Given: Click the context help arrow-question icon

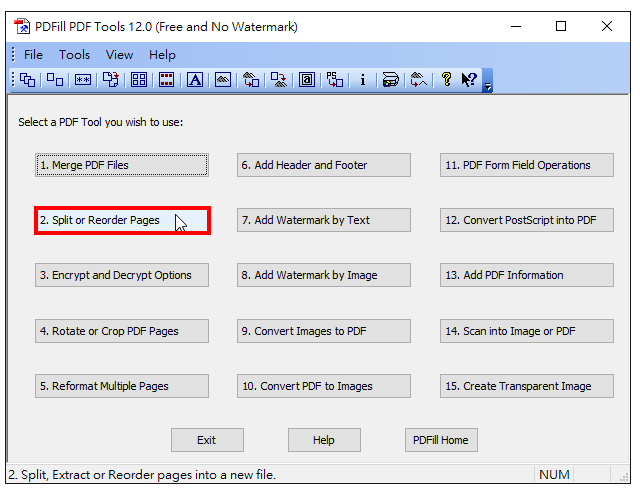Looking at the screenshot, I should coord(469,79).
